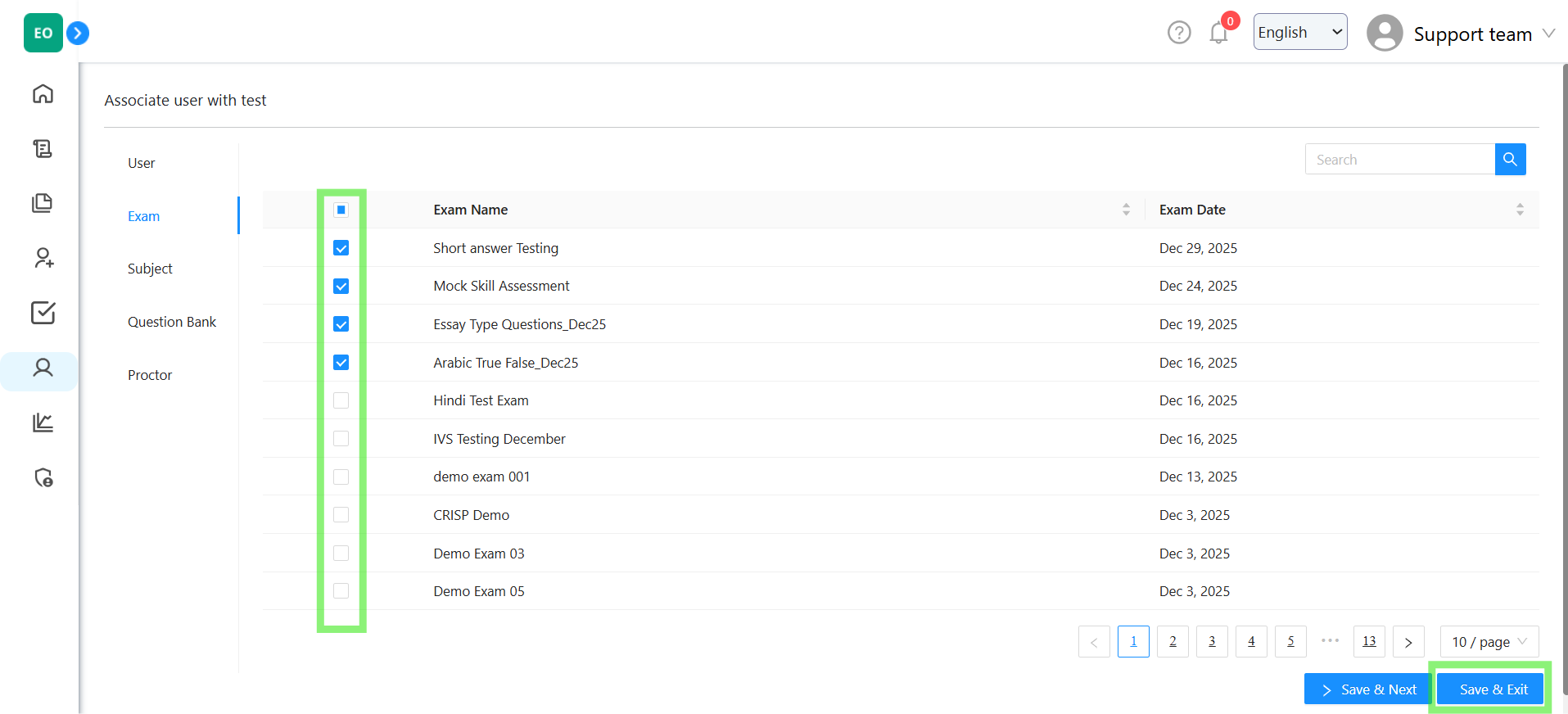Click the Search input field
The width and height of the screenshot is (1568, 714).
[1399, 160]
